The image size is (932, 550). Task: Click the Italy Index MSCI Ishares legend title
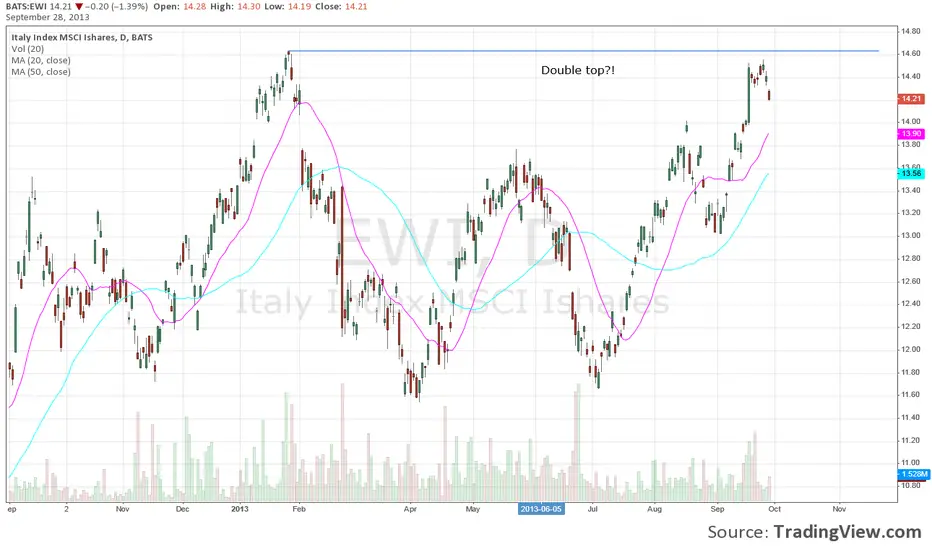[82, 37]
